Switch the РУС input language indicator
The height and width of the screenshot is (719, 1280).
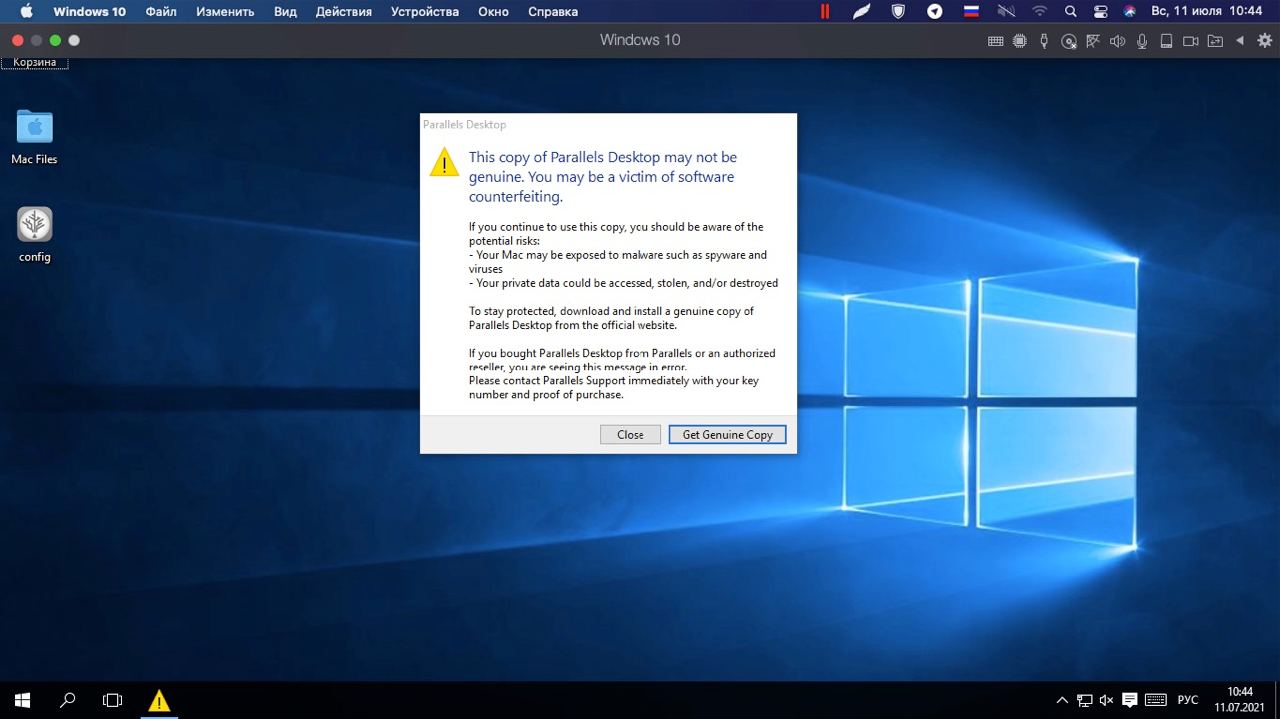click(x=1188, y=700)
